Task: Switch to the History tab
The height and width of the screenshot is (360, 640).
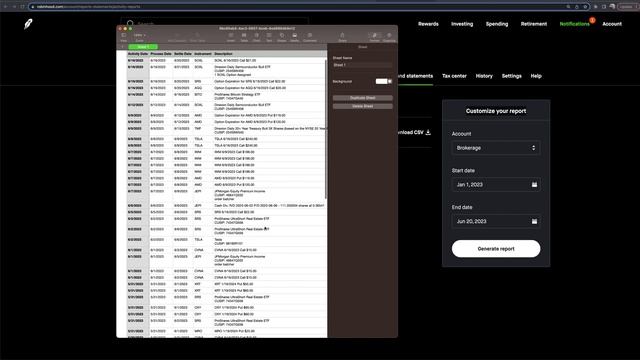Action: [x=484, y=76]
